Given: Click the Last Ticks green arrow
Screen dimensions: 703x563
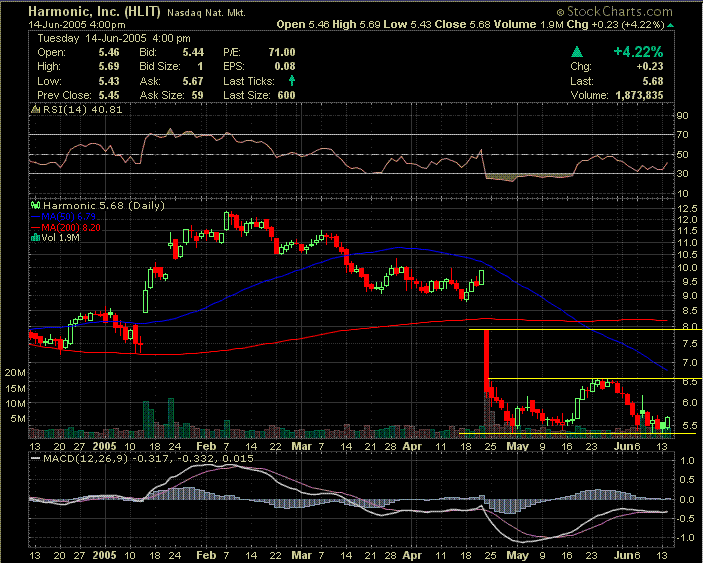Looking at the screenshot, I should point(291,78).
